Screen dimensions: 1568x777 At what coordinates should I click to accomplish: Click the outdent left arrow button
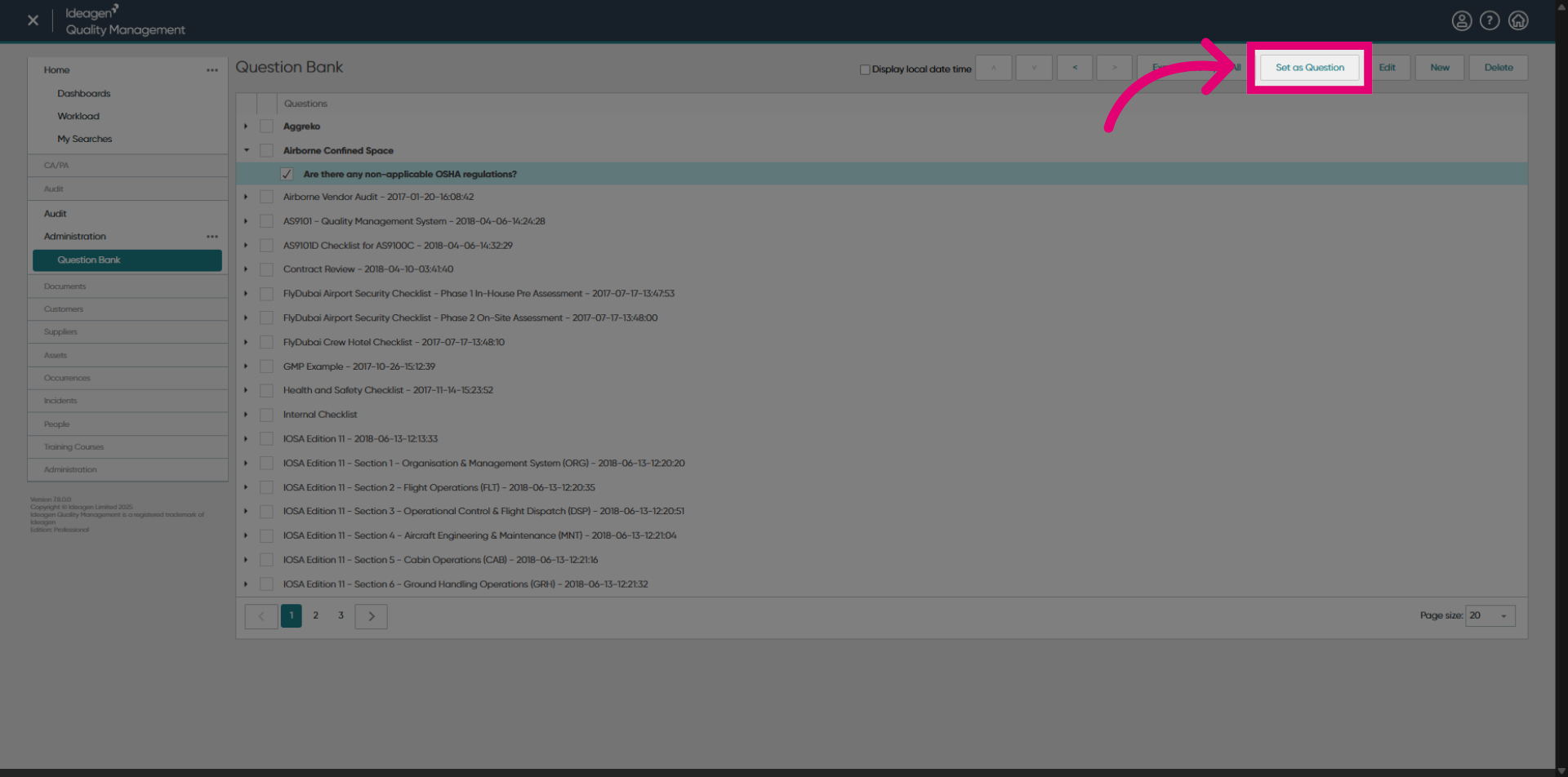tap(1074, 68)
